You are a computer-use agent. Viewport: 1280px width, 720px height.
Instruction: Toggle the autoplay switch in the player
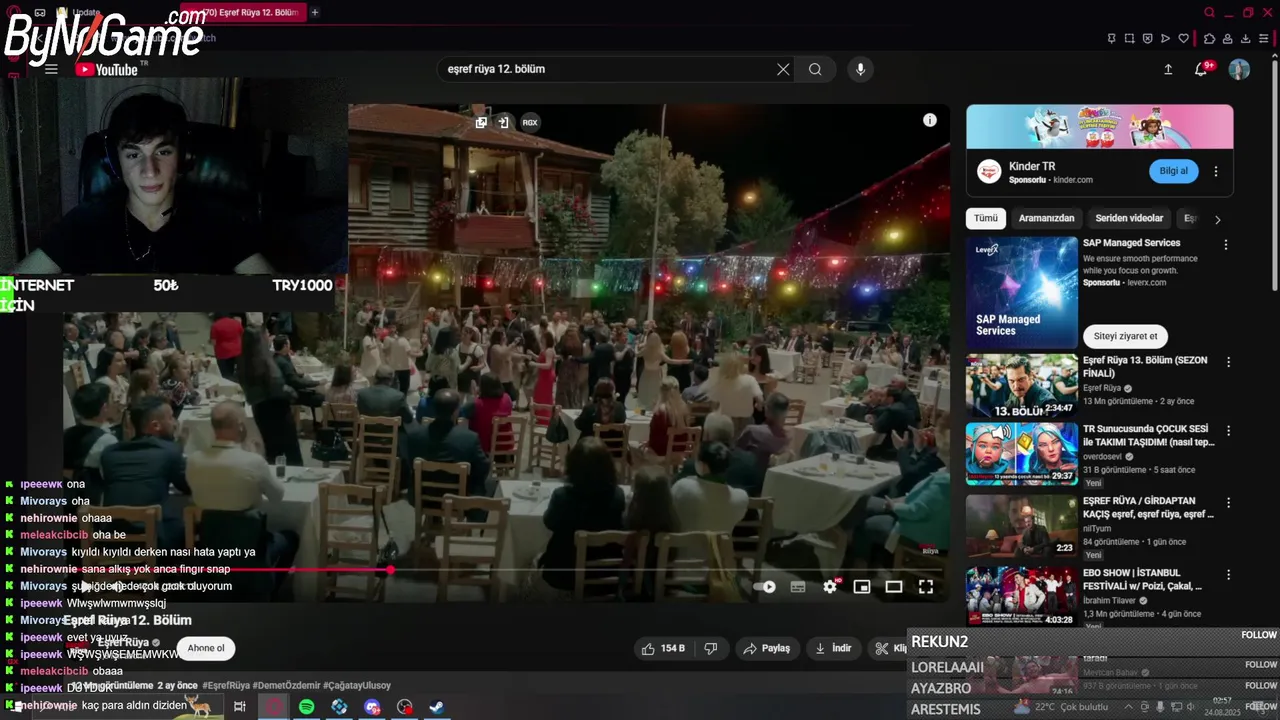(x=765, y=587)
